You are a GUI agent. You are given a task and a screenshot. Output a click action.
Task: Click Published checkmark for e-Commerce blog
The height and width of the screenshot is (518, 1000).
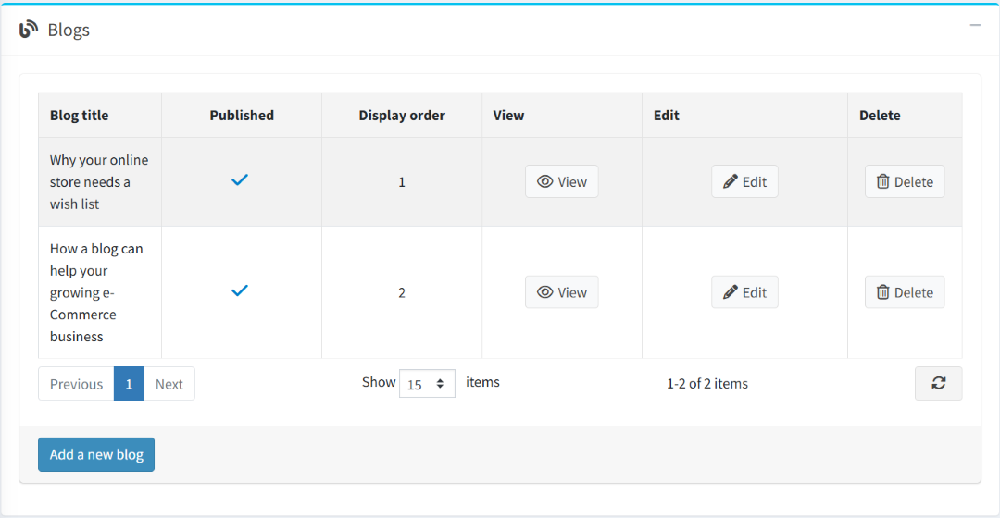240,291
